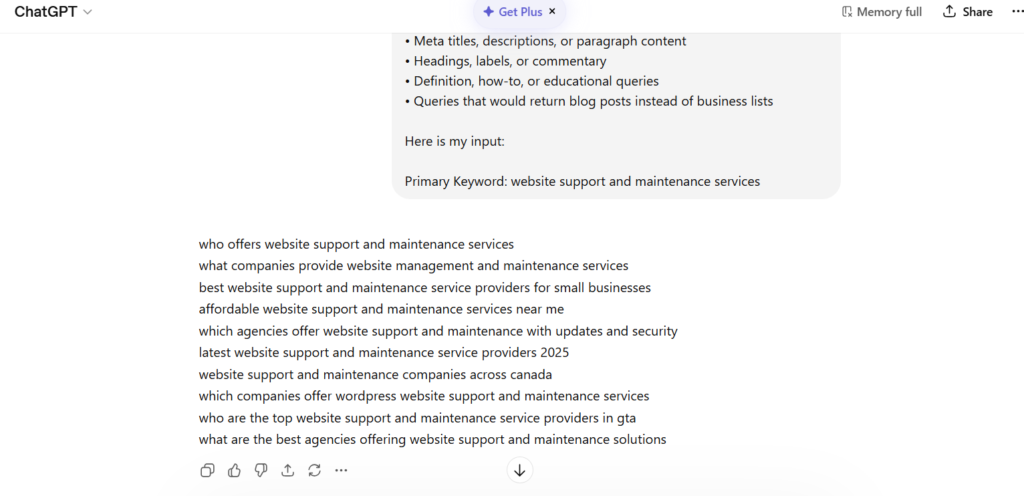Viewport: 1024px width, 496px height.
Task: Click the 'Here is my input:' message text
Action: click(455, 141)
